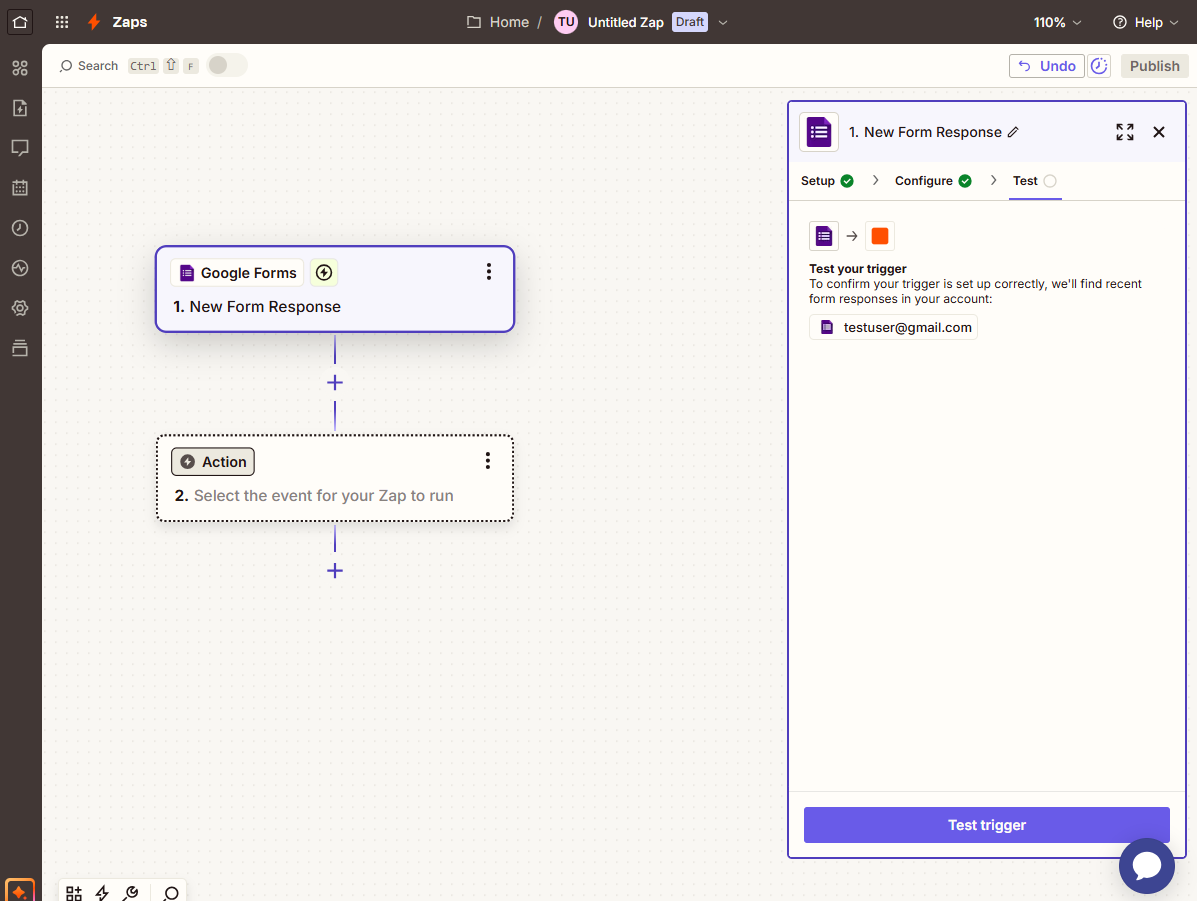Switch to the Setup tab
This screenshot has width=1197, height=901.
[x=826, y=181]
